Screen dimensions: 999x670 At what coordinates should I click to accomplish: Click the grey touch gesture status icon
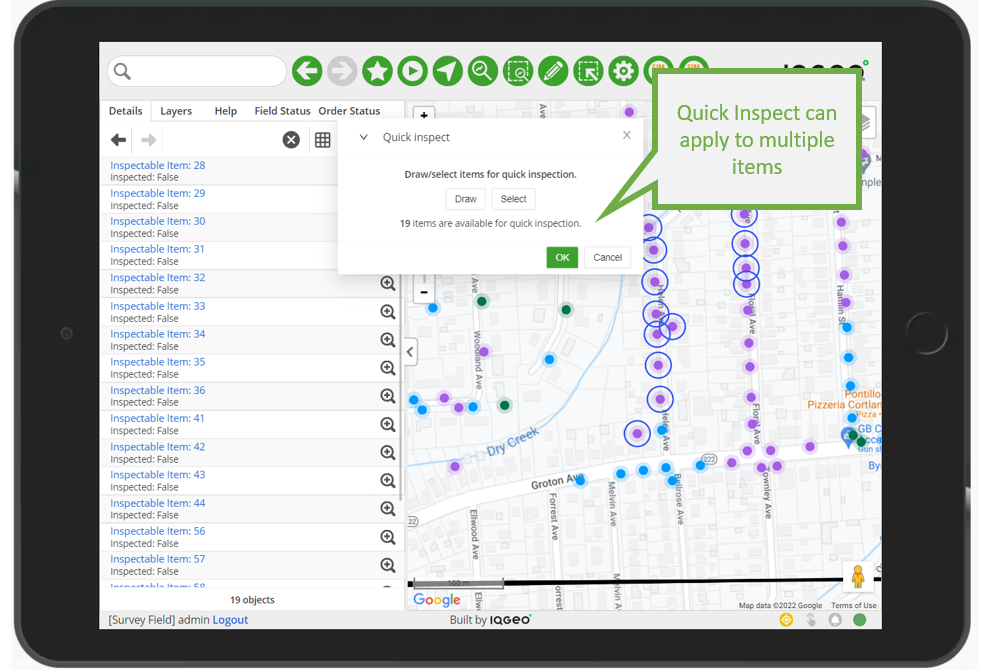810,620
